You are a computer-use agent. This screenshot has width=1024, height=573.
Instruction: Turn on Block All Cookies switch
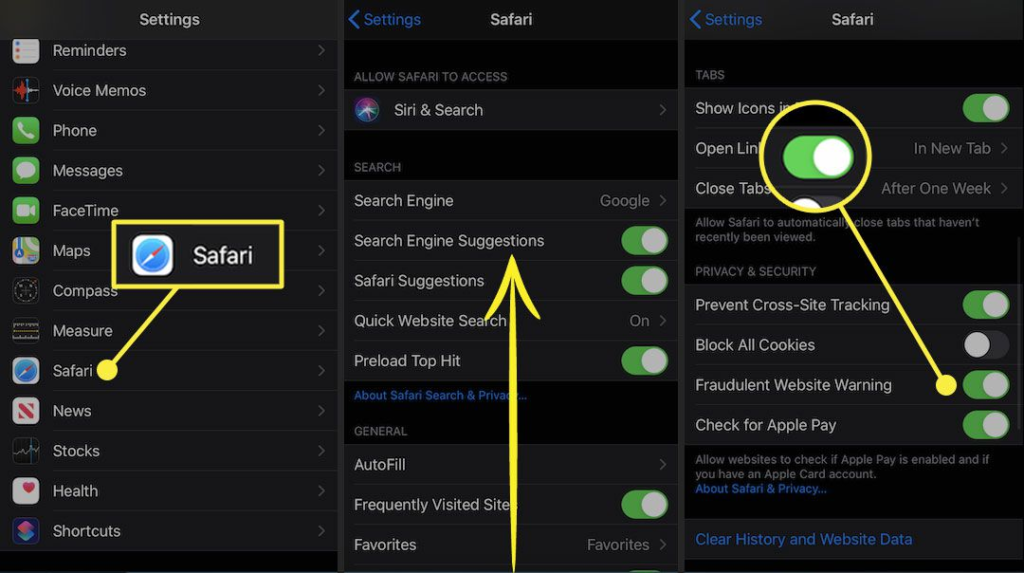click(x=986, y=344)
